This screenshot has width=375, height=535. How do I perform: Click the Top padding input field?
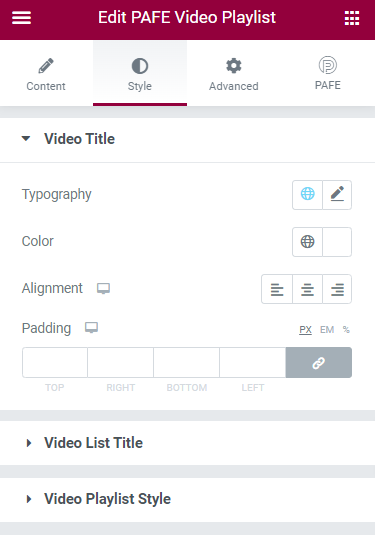(55, 362)
